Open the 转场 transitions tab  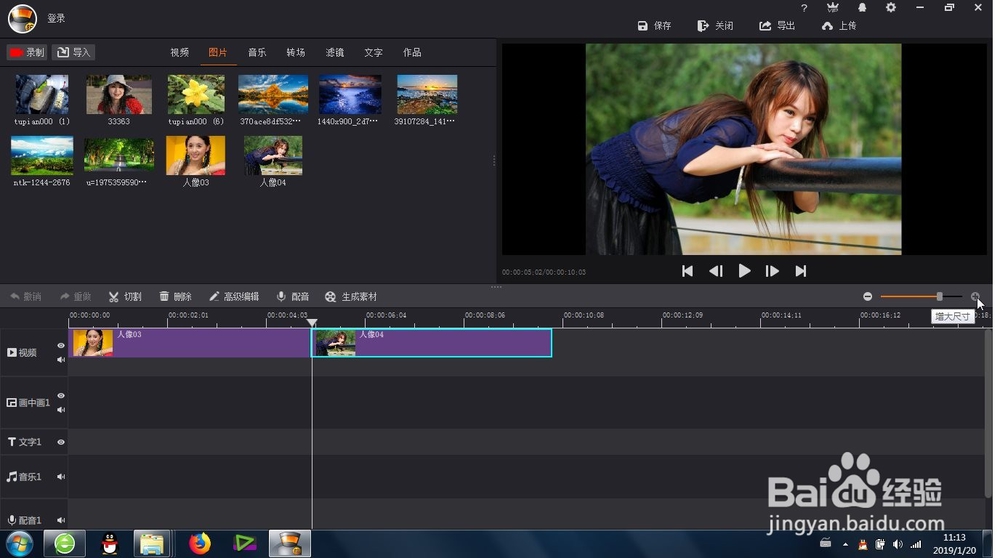[295, 52]
